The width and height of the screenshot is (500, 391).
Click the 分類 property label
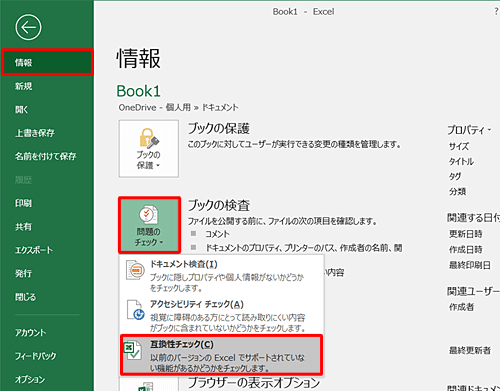tap(457, 192)
